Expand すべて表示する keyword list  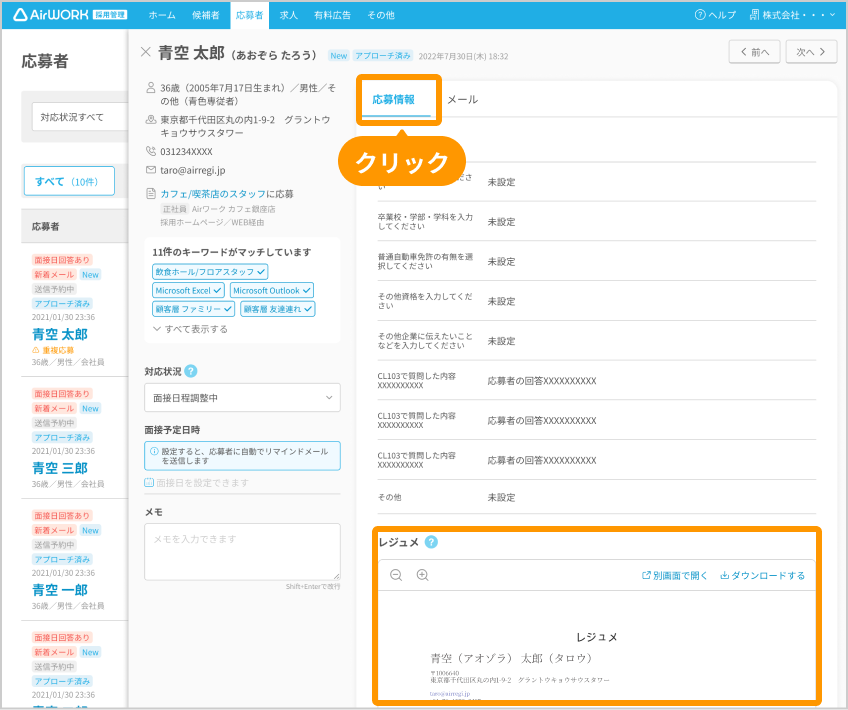190,329
